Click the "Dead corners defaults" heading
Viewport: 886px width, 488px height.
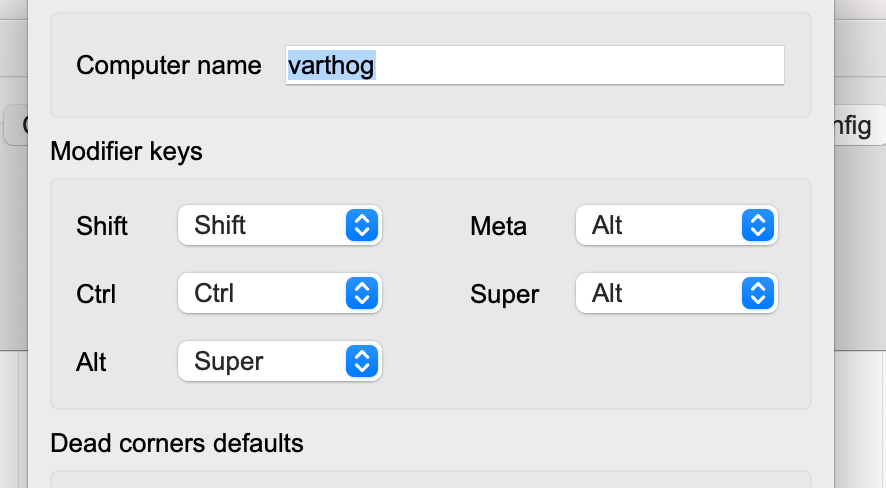pyautogui.click(x=176, y=442)
